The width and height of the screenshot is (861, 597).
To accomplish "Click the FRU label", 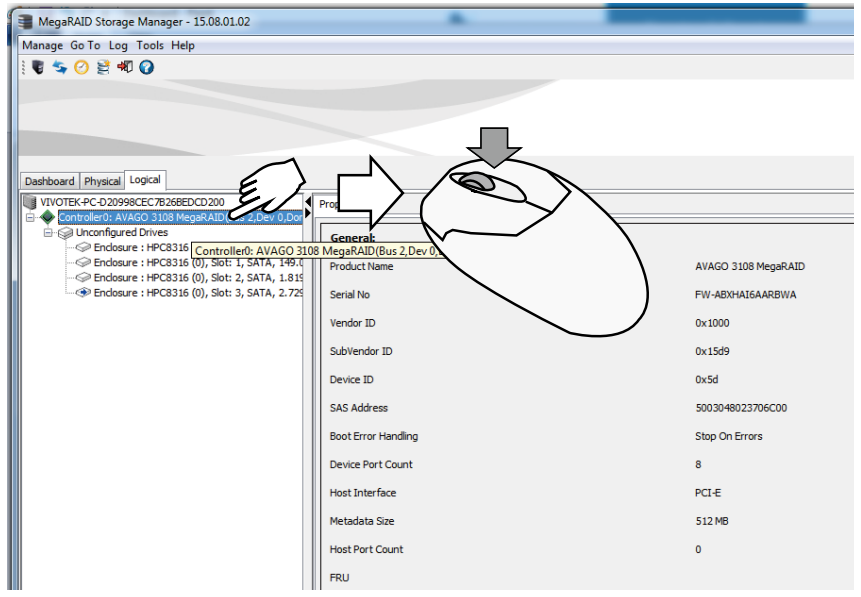I will click(x=339, y=578).
